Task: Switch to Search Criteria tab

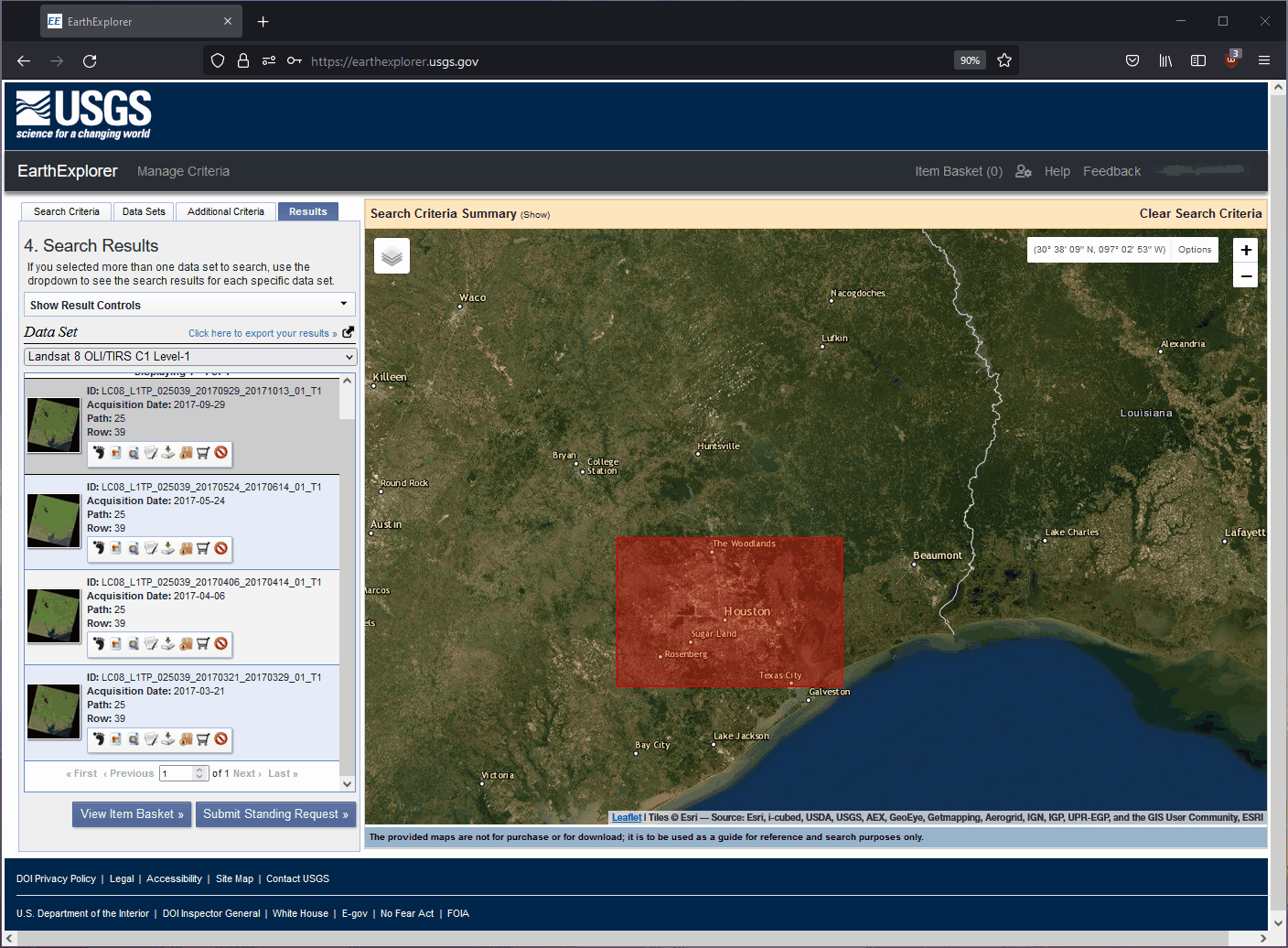Action: coord(67,211)
